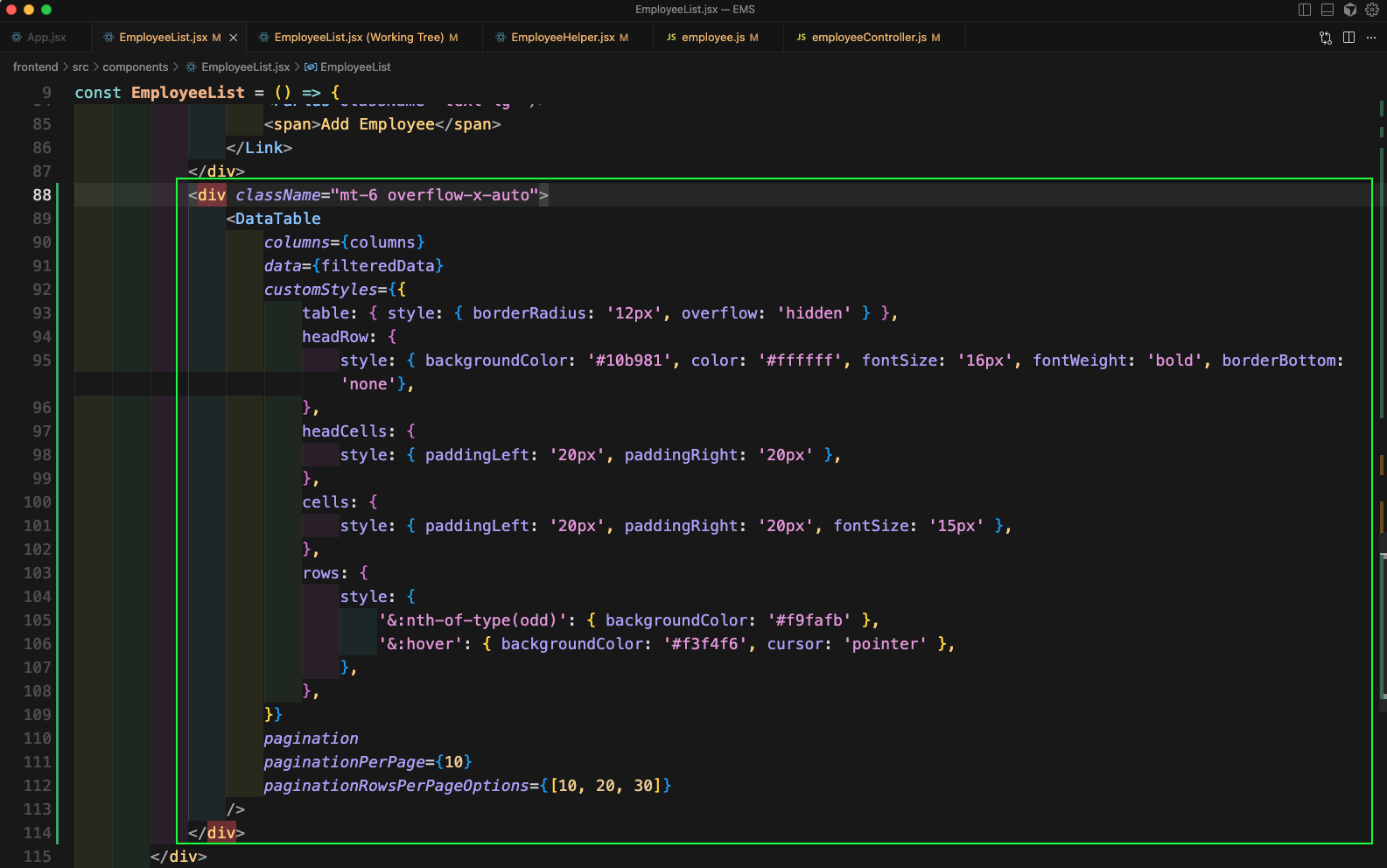Click the Add Employee span text
Viewport: 1387px width, 868px height.
click(x=377, y=124)
